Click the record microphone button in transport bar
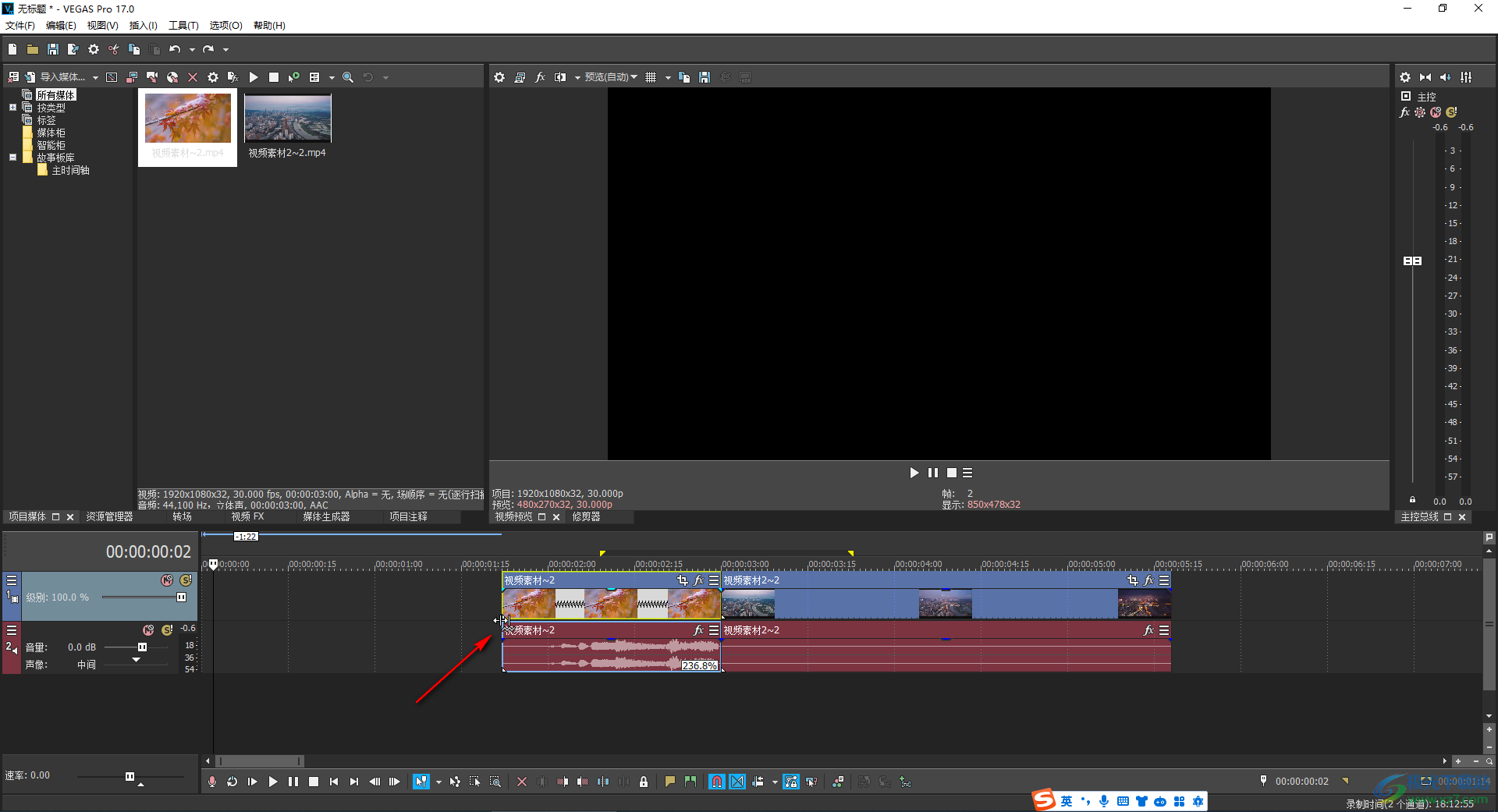Image resolution: width=1498 pixels, height=812 pixels. click(212, 782)
